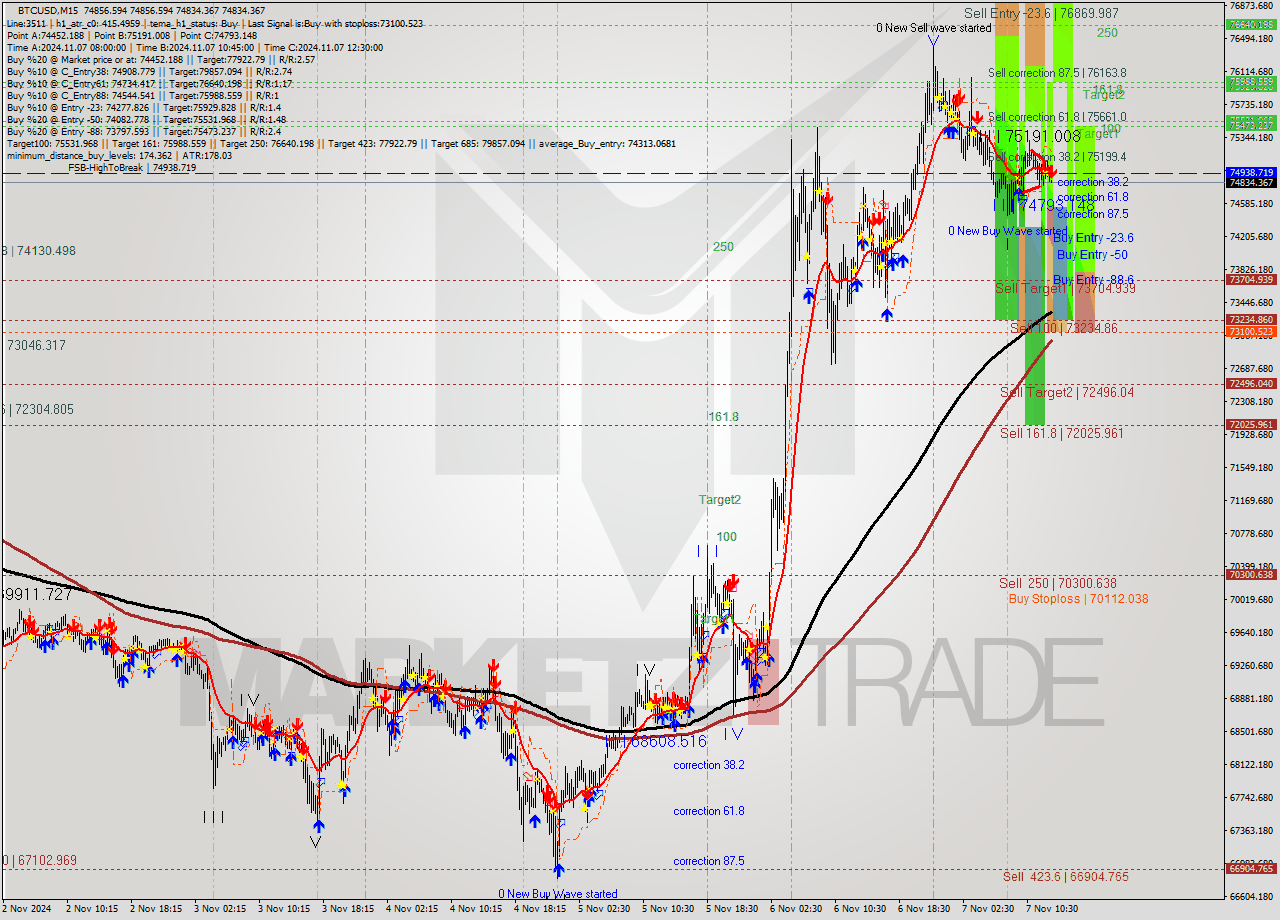This screenshot has height=920, width=1280.
Task: Click the '2 Nov 2024' time axis label
Action: pos(27,909)
